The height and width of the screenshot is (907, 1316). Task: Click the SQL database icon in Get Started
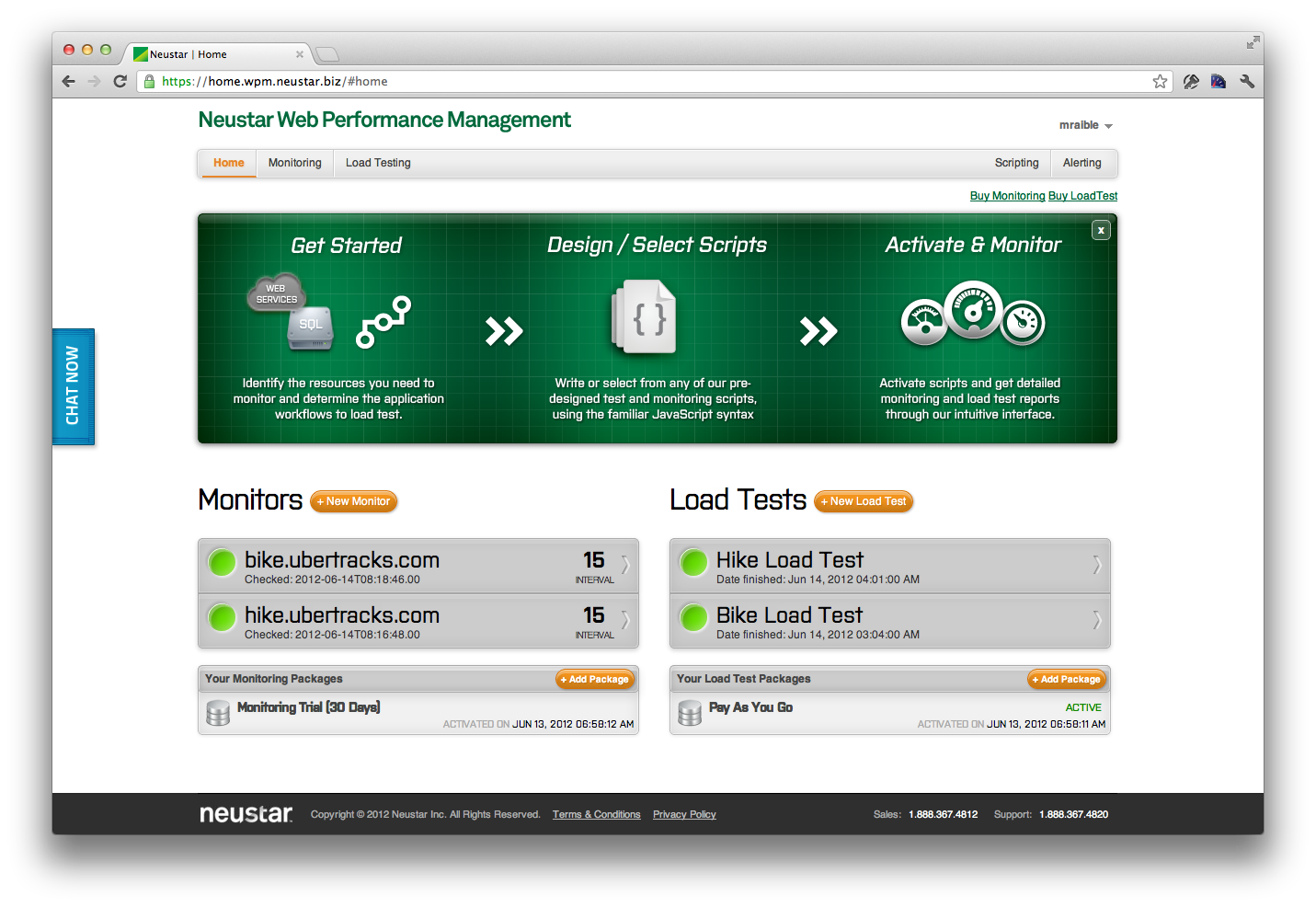point(310,327)
